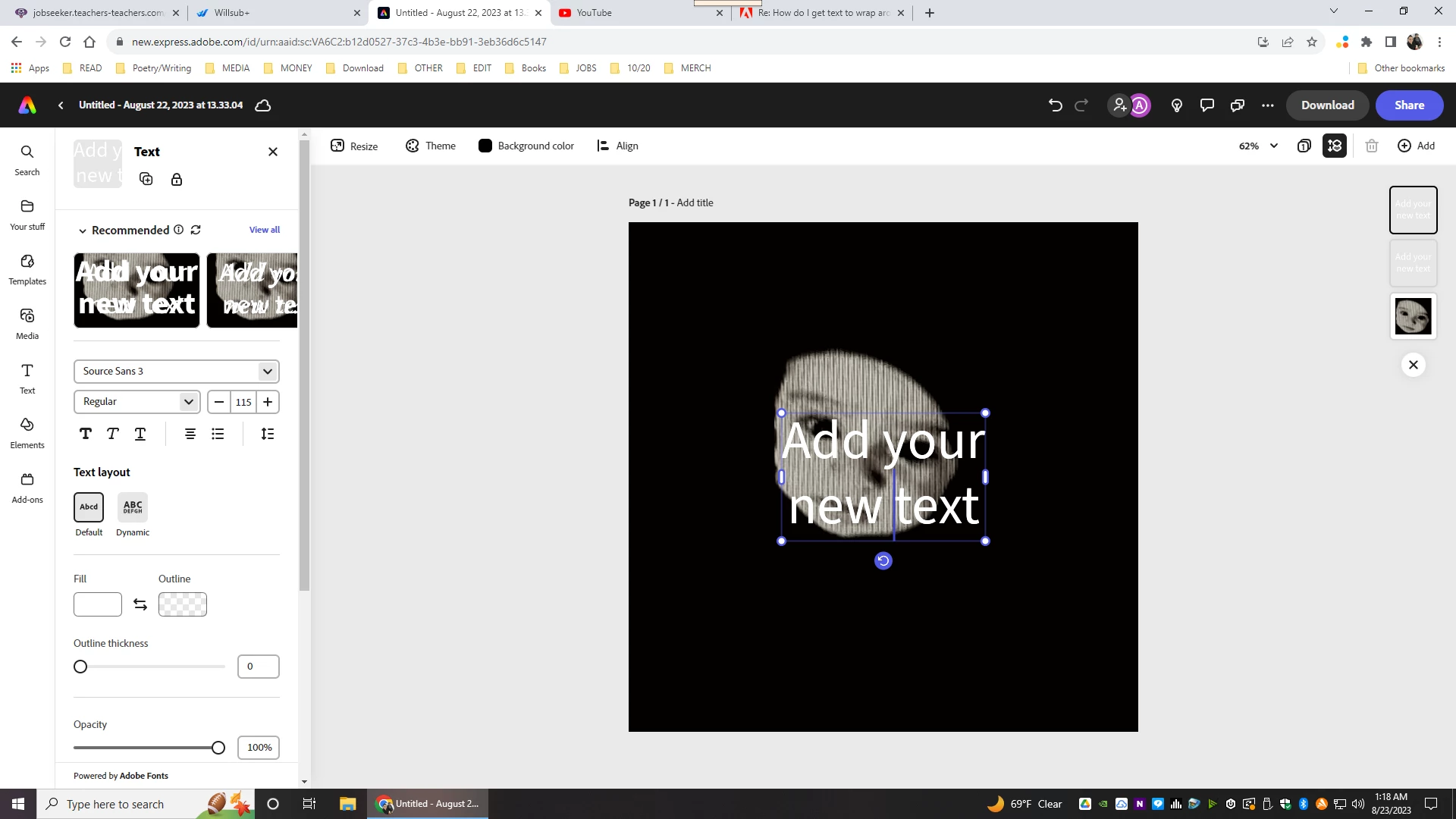Click the View all recommendations link
Screen dimensions: 1456x819
(x=264, y=230)
